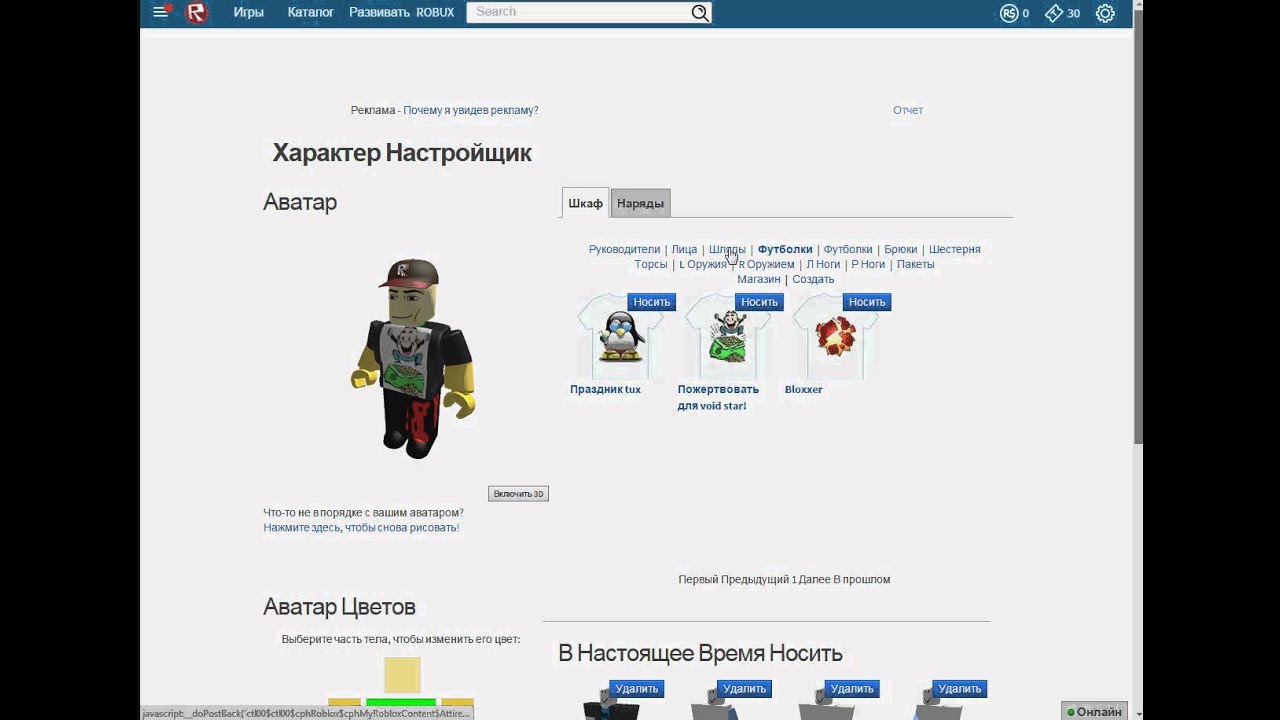Click Носить on Пожертвовать для void star shirt
The width and height of the screenshot is (1280, 720).
[759, 302]
